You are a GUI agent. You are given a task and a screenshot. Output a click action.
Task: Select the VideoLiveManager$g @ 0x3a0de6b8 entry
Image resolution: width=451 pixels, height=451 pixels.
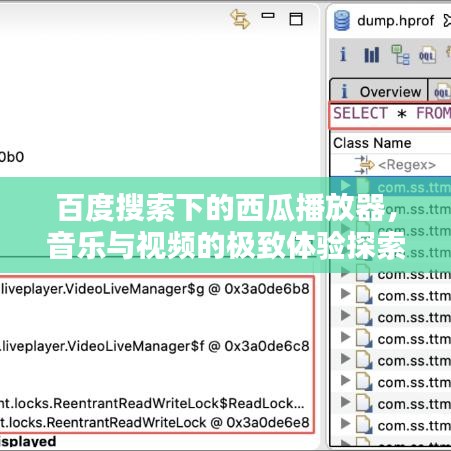pyautogui.click(x=155, y=289)
